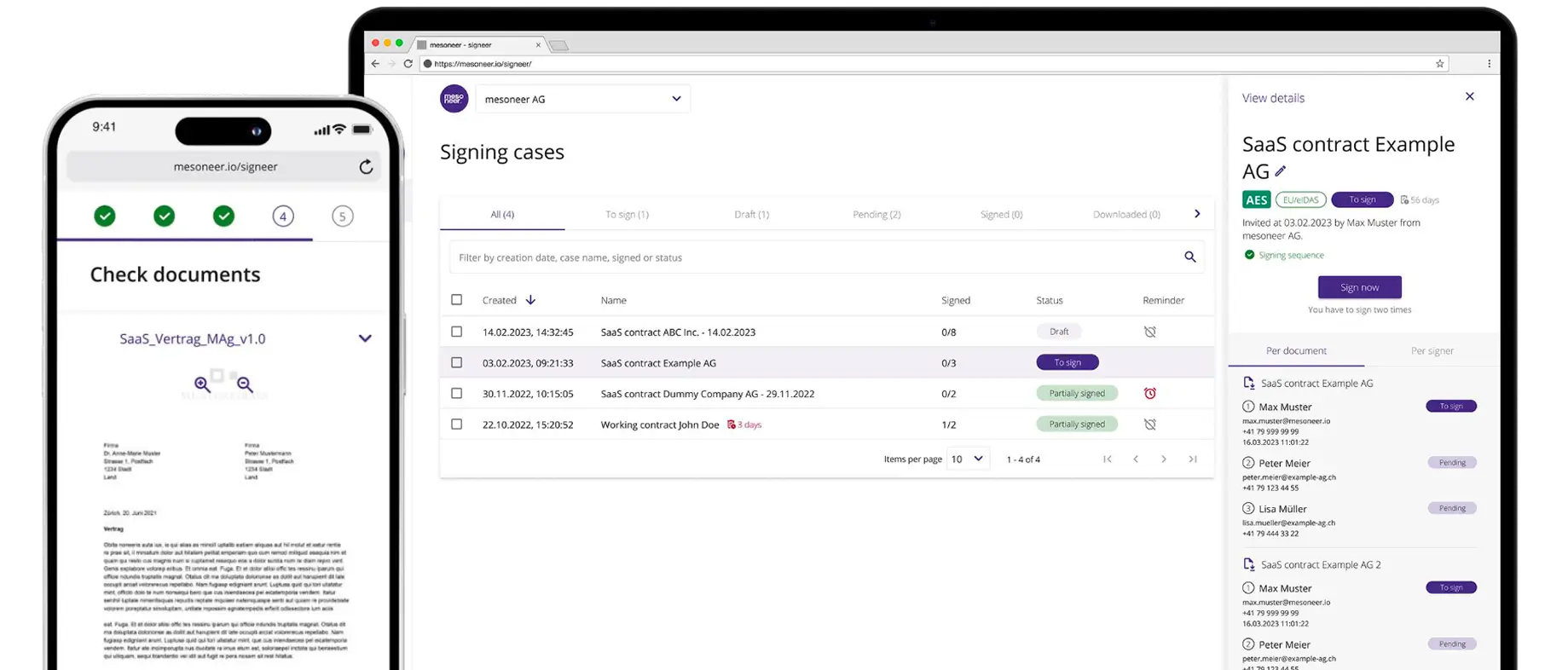Click Lisa Müller's Pending badge
Viewport: 1568px width, 670px height.
(x=1452, y=508)
